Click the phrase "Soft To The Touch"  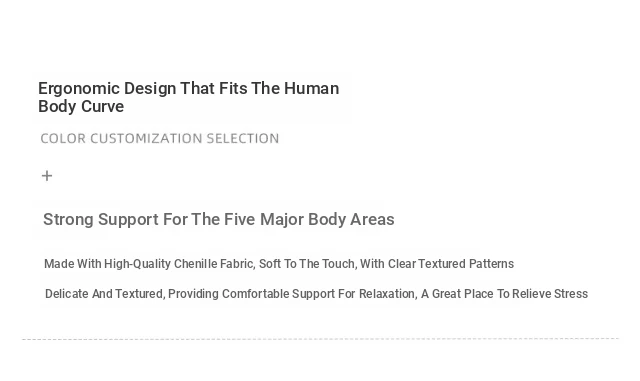tap(307, 264)
